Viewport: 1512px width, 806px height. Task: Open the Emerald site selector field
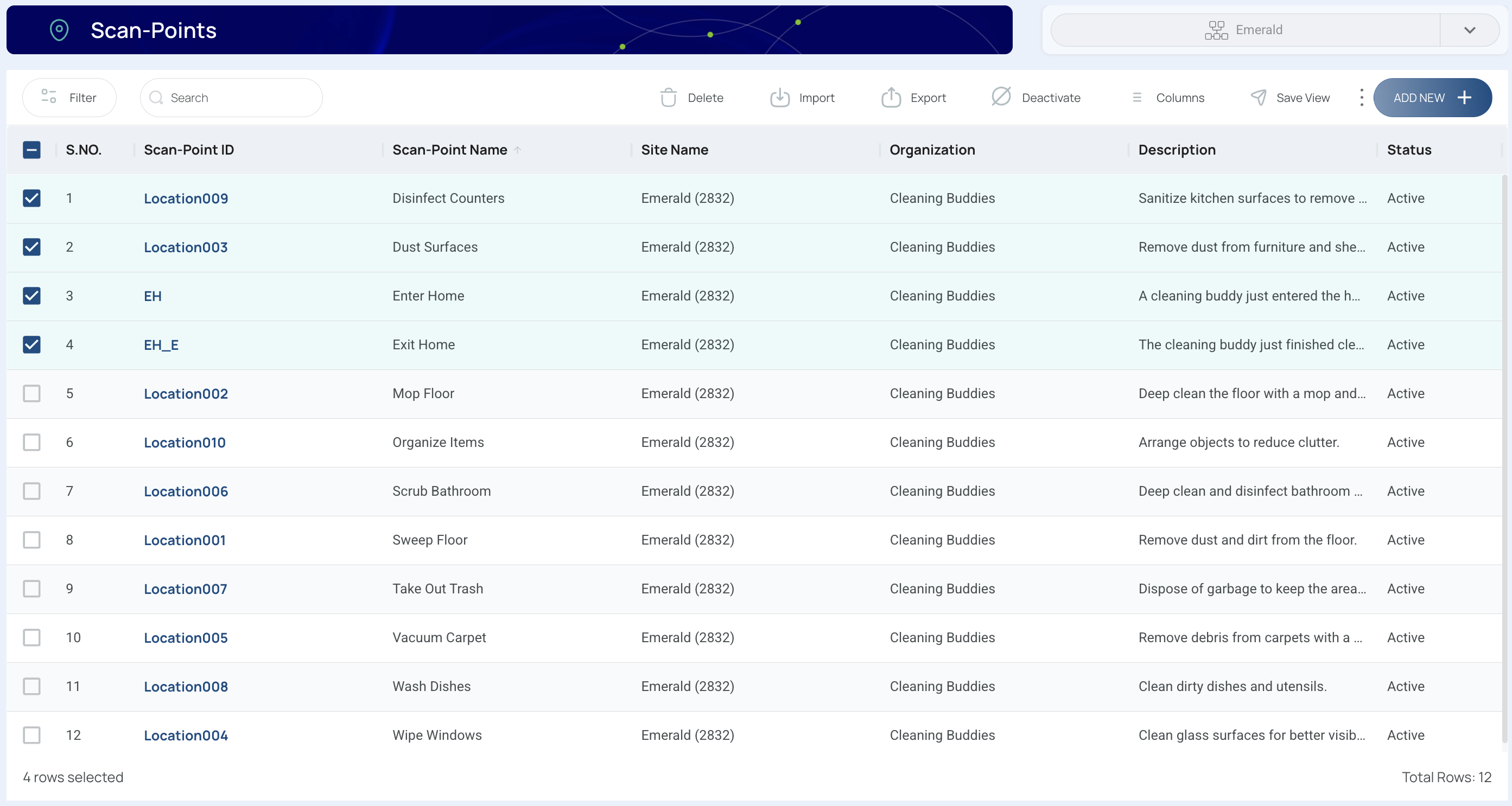pyautogui.click(x=1244, y=30)
